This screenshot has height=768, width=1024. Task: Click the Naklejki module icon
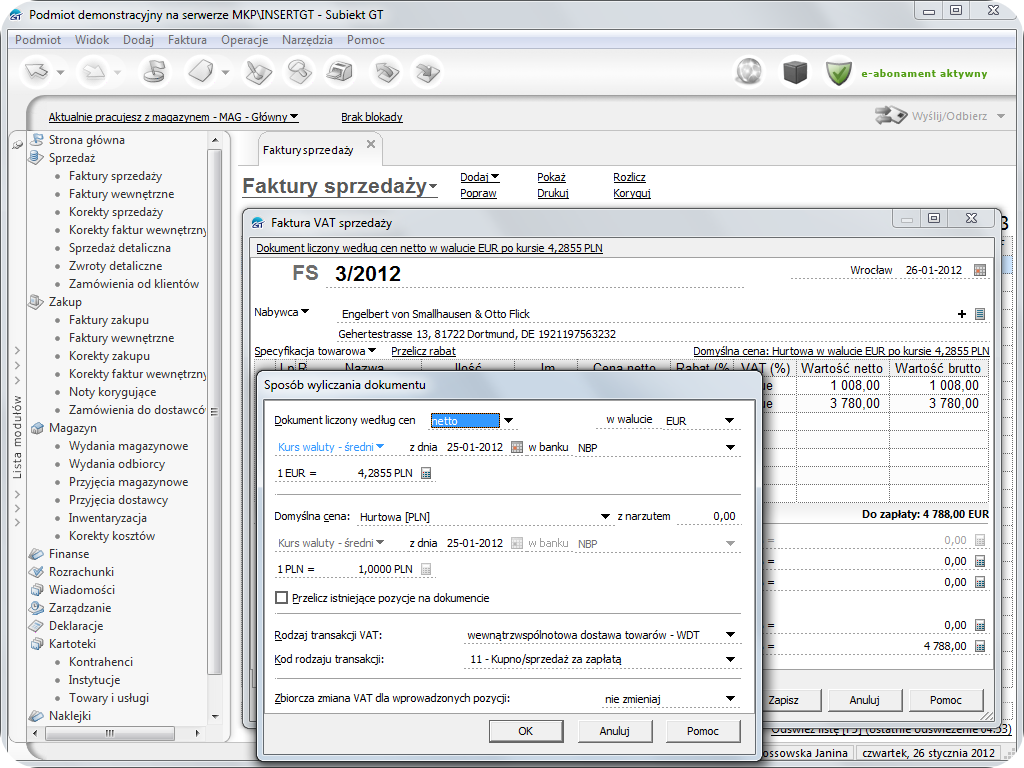(x=37, y=716)
